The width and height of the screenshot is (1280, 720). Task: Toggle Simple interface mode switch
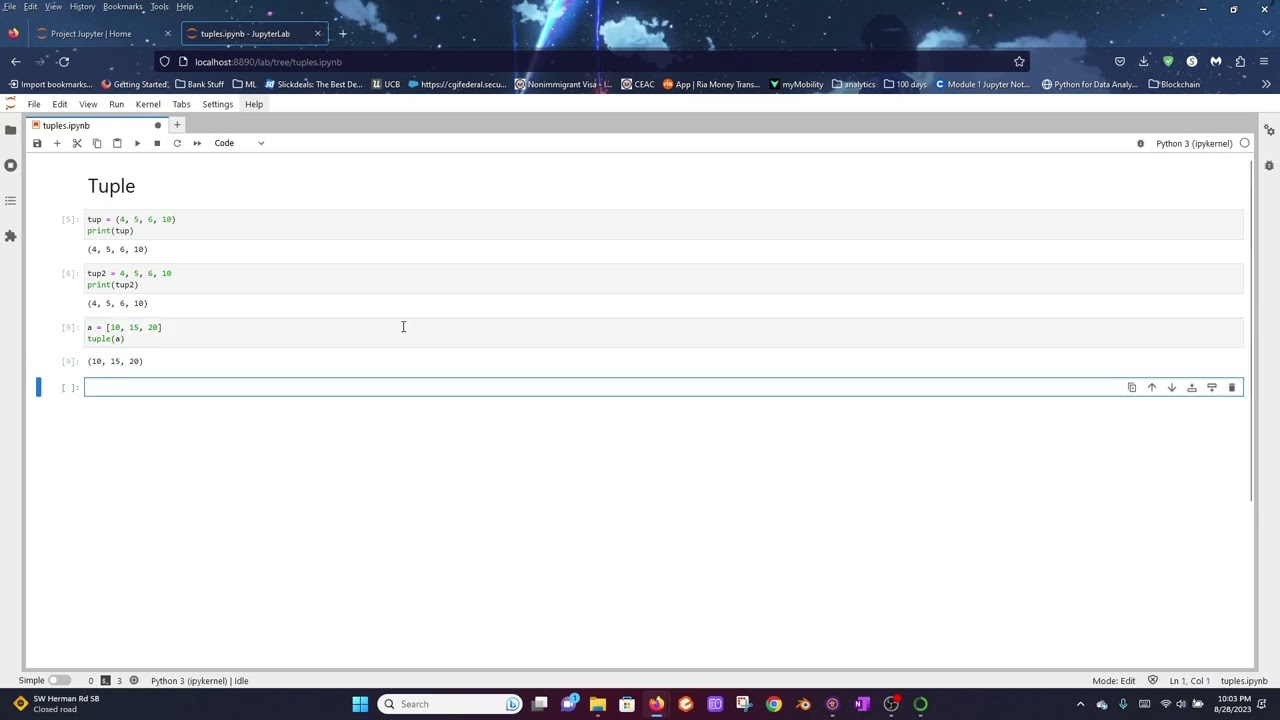59,681
